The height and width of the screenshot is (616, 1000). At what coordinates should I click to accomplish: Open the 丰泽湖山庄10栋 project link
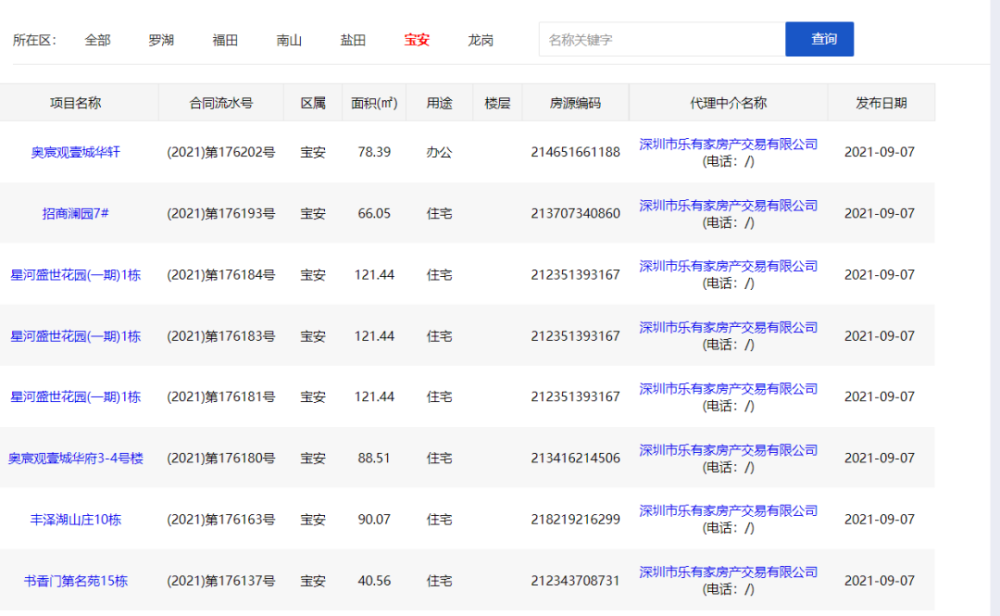75,520
